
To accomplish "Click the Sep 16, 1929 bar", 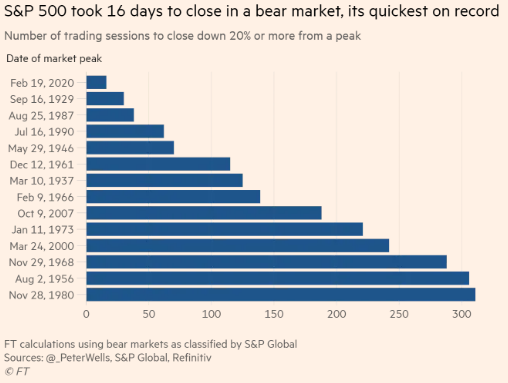I will click(x=105, y=99).
